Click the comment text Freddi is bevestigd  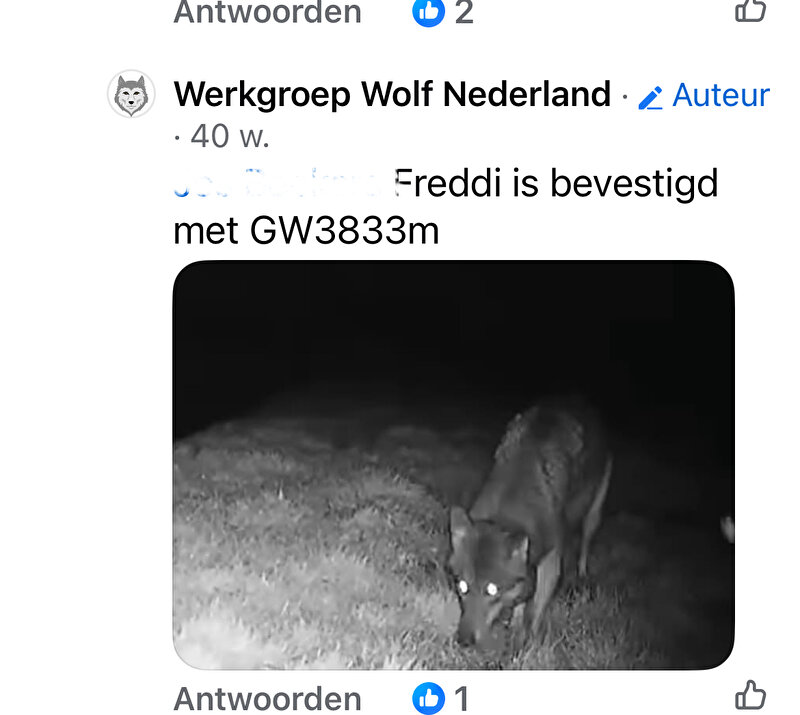pos(556,183)
